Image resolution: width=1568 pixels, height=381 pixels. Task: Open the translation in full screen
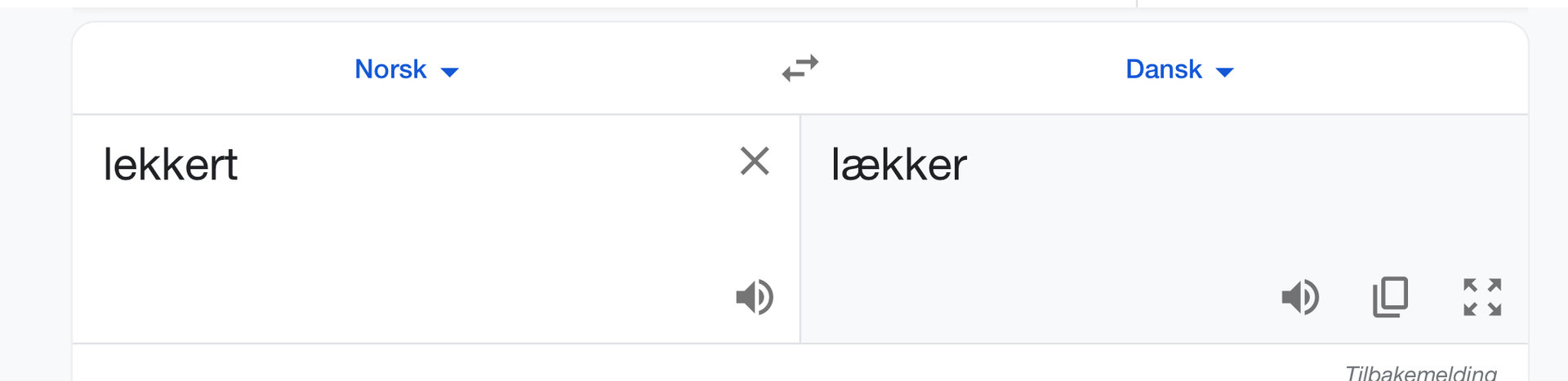1482,297
